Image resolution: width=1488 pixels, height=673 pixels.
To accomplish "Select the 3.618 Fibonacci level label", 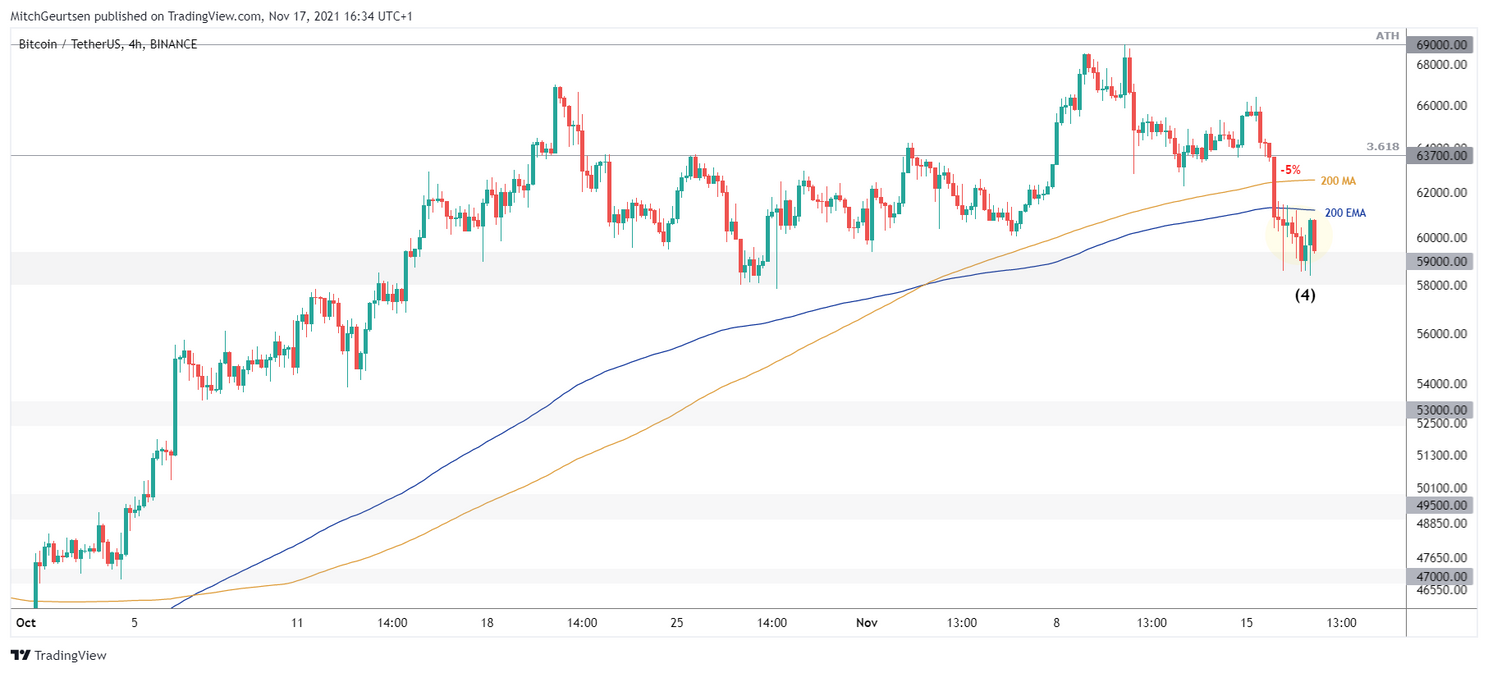I will [x=1383, y=147].
